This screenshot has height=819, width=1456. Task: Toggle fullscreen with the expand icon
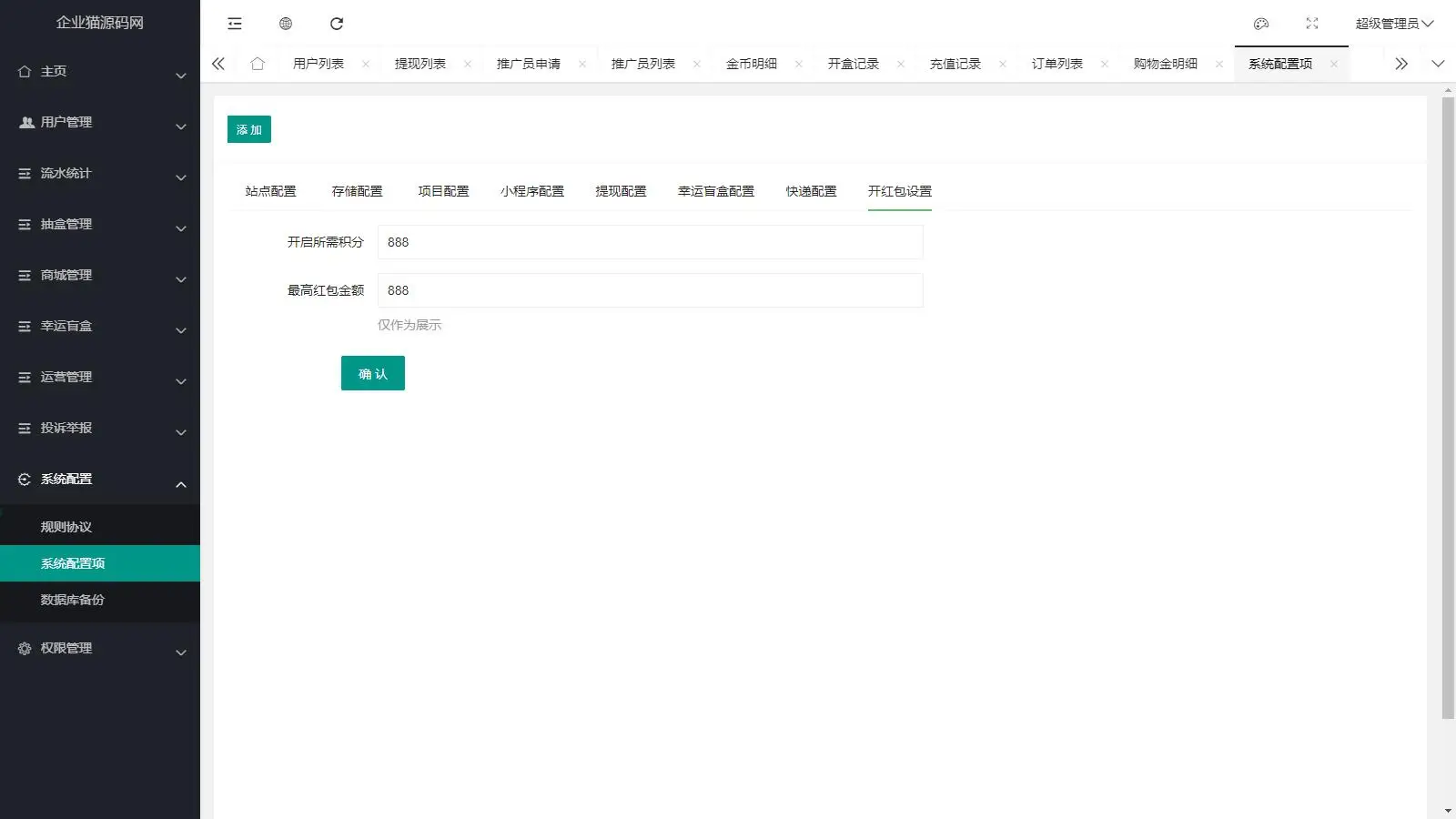[1312, 24]
